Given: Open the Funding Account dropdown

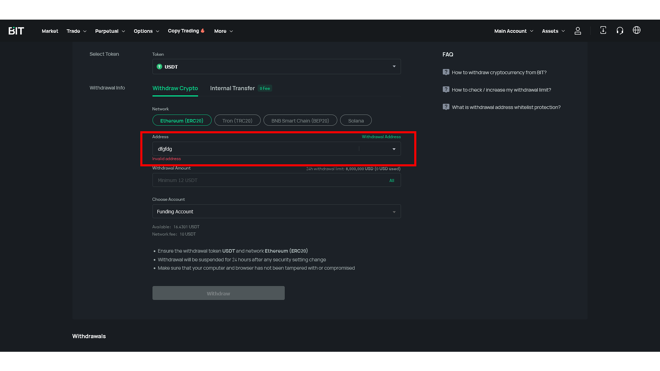Looking at the screenshot, I should [276, 211].
